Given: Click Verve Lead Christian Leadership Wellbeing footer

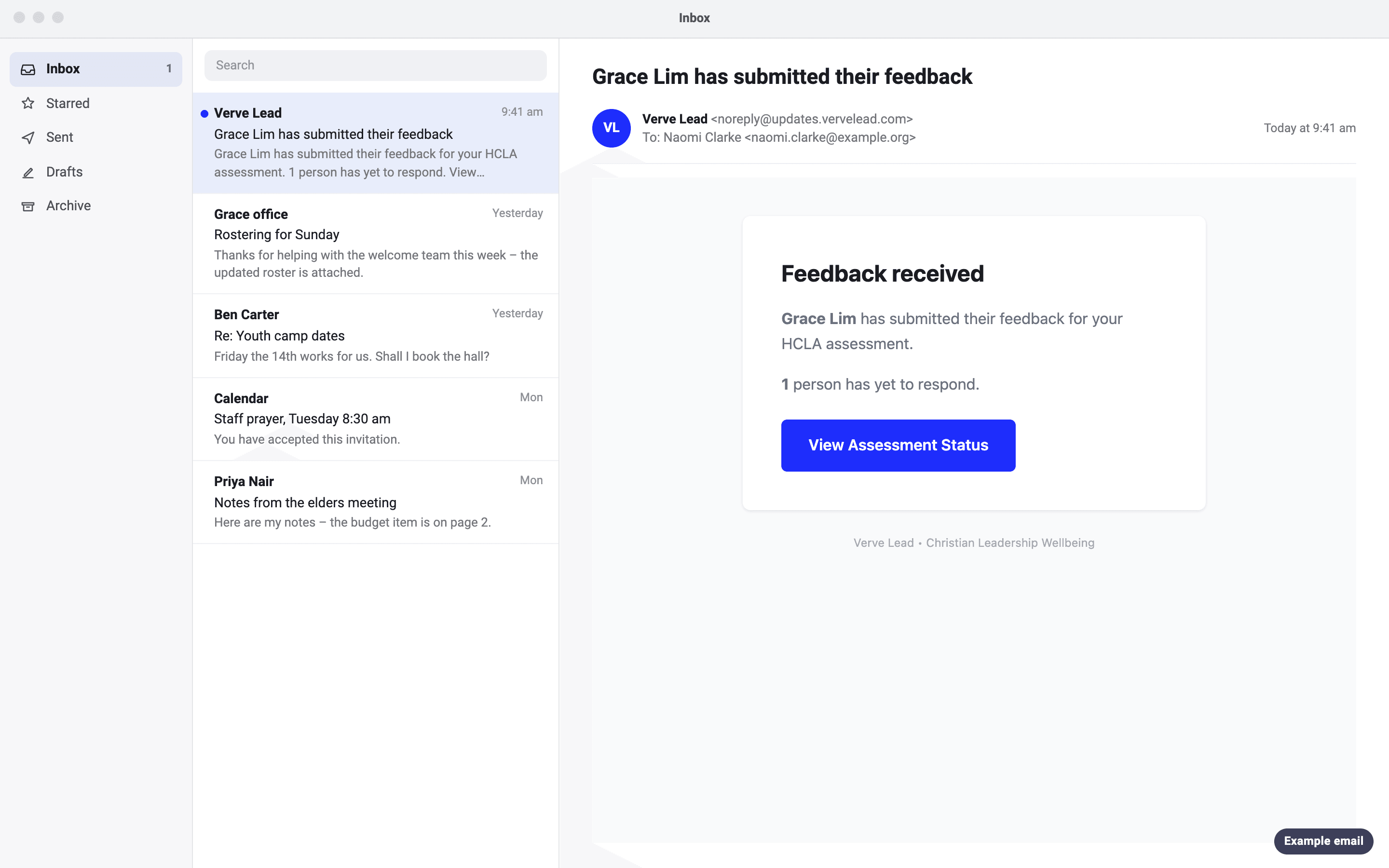Looking at the screenshot, I should tap(974, 543).
